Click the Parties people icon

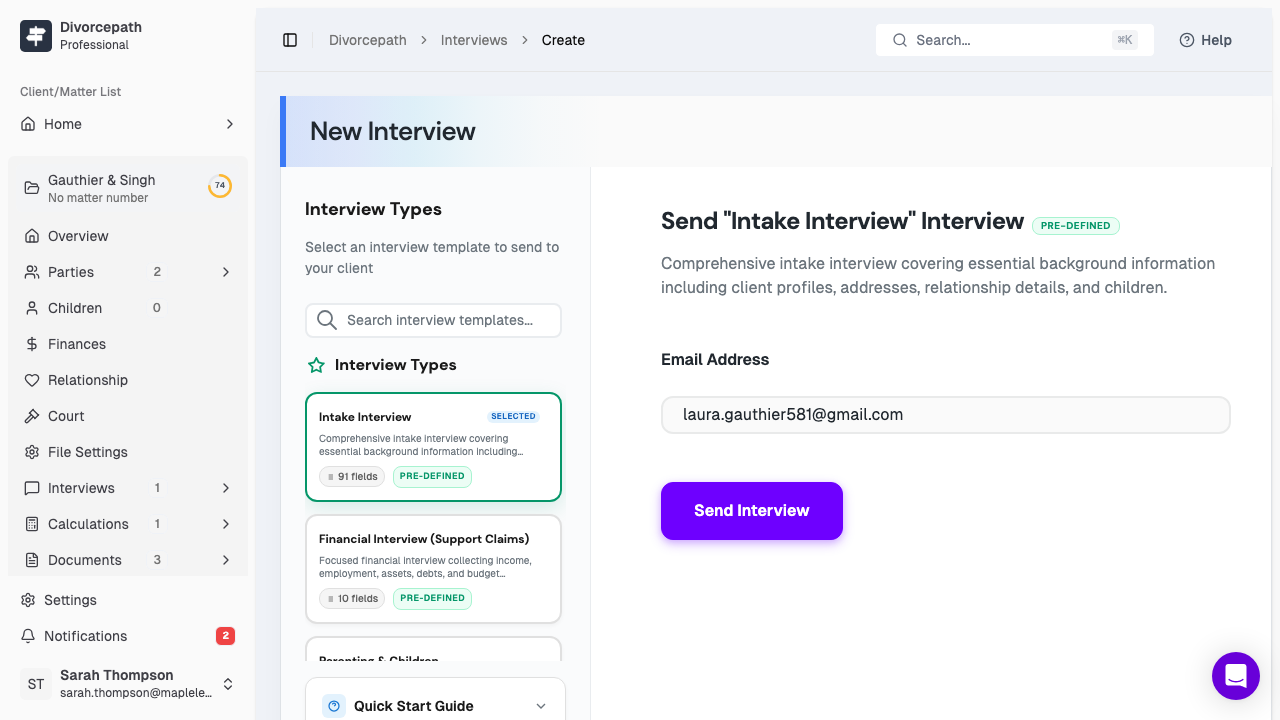(x=32, y=272)
